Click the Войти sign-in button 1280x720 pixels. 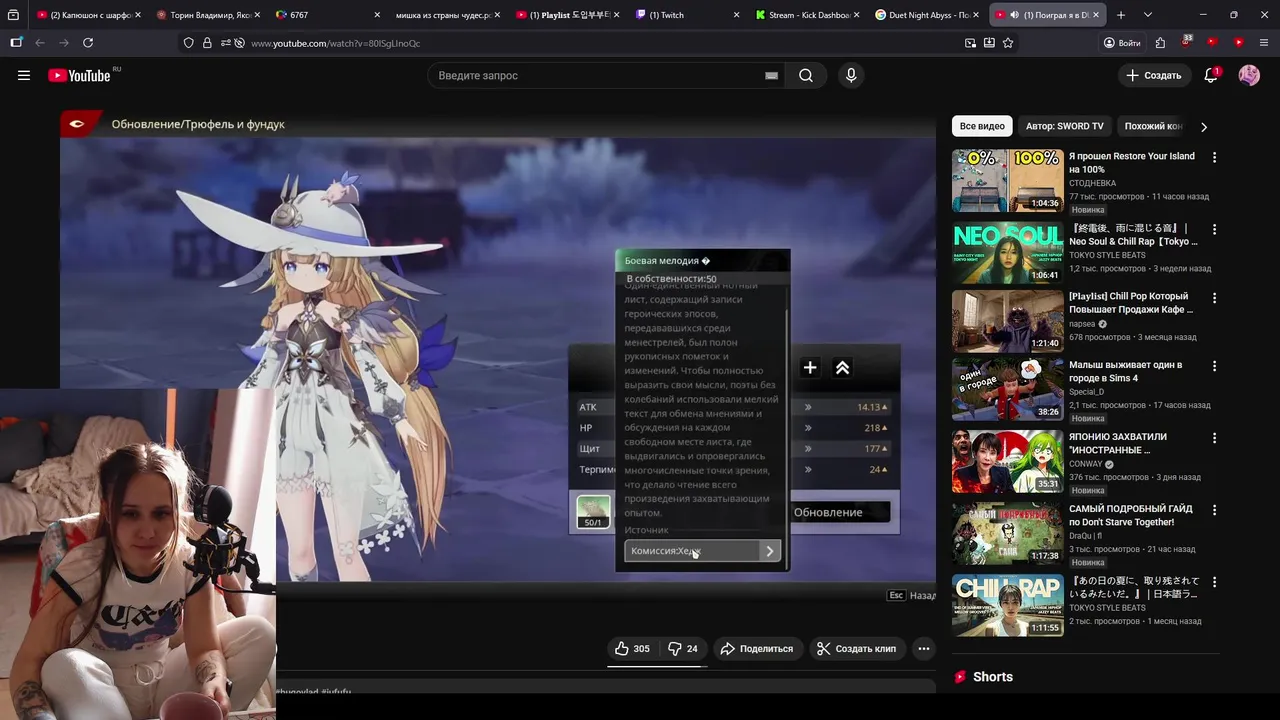(x=1121, y=43)
